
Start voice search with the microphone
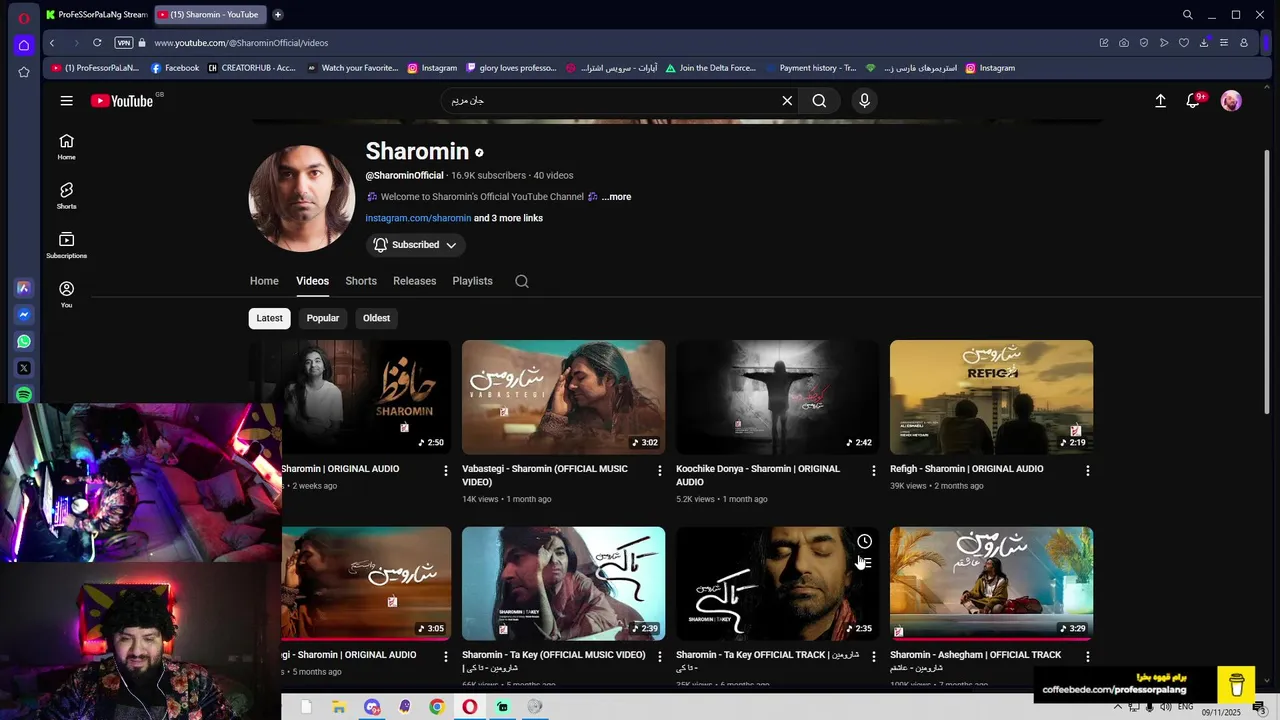tap(865, 101)
